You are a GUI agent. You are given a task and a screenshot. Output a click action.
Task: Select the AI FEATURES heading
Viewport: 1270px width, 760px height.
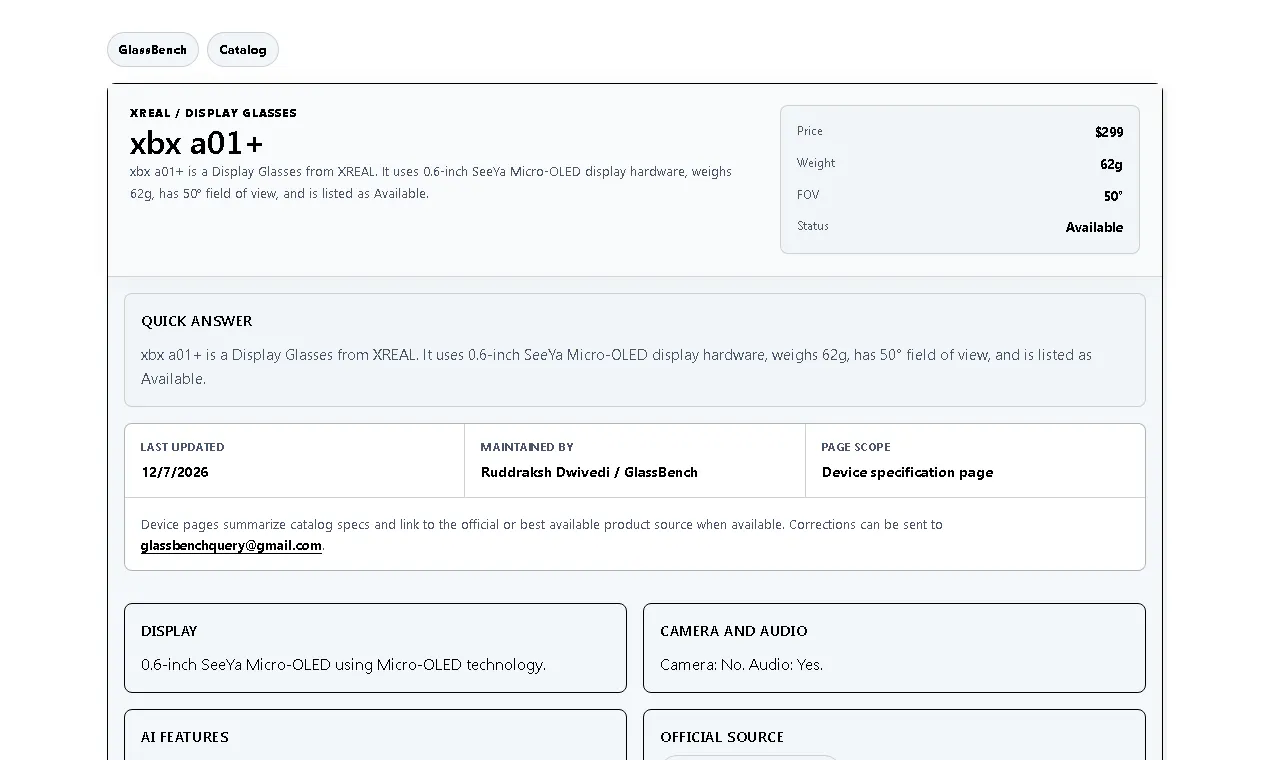click(x=185, y=737)
